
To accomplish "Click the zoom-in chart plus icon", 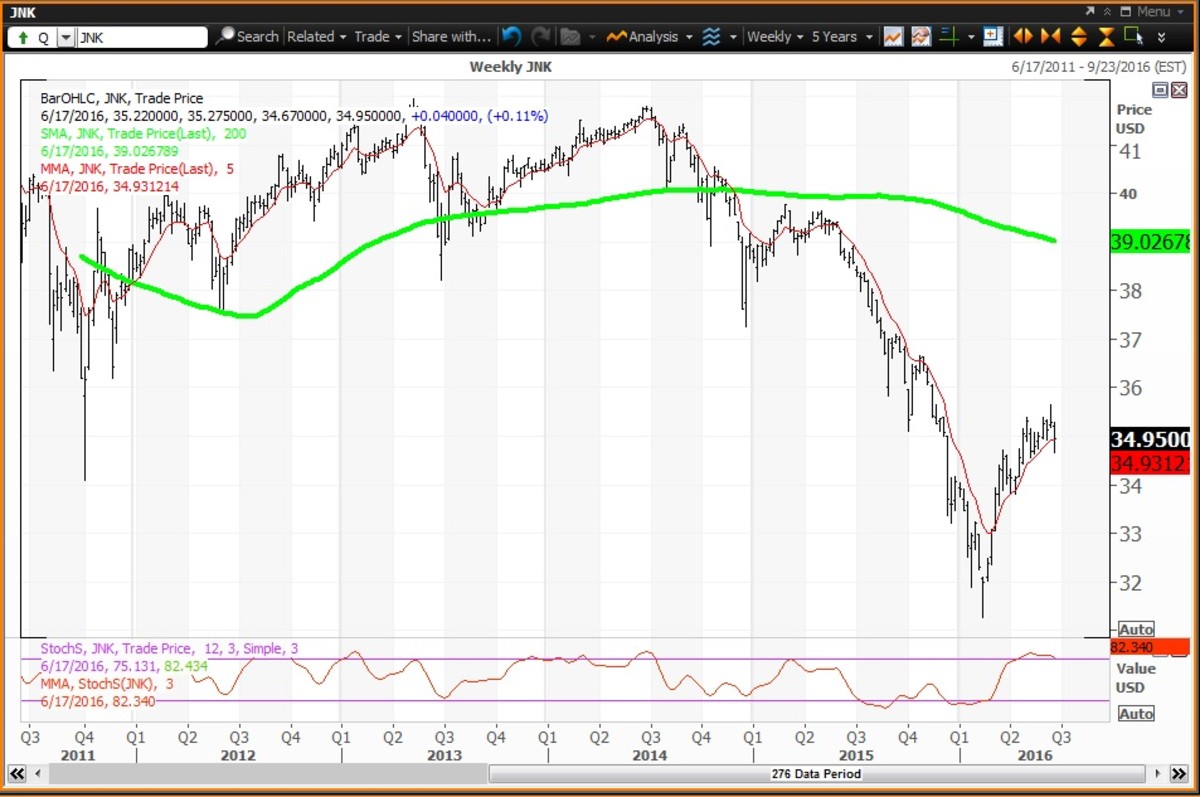I will click(x=992, y=37).
